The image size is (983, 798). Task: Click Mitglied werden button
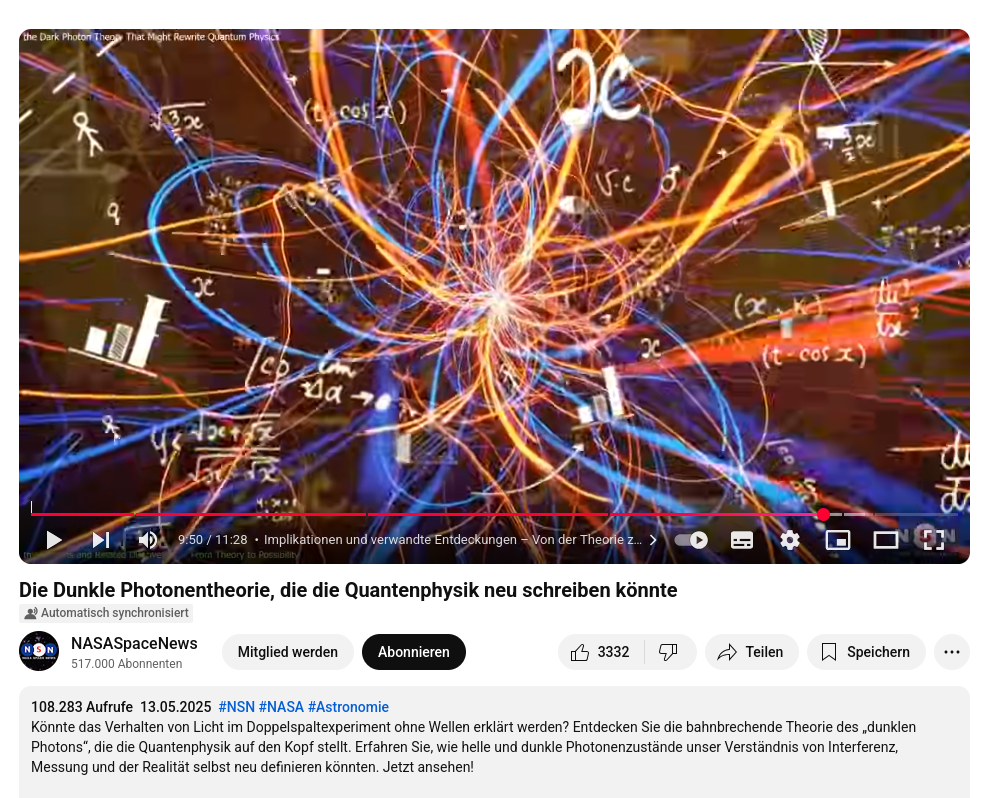click(288, 652)
